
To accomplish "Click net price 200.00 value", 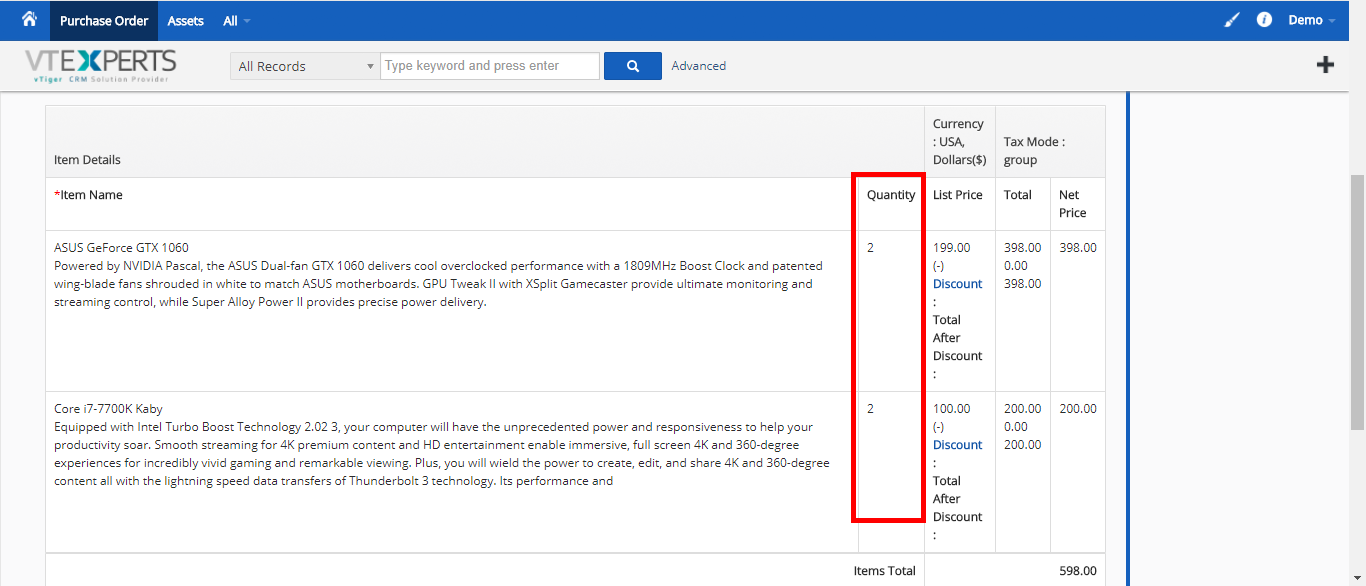I will click(1078, 409).
